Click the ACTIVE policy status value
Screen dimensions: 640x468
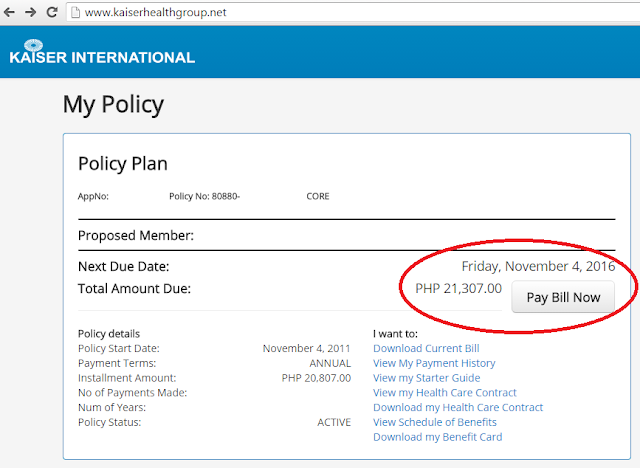click(334, 422)
